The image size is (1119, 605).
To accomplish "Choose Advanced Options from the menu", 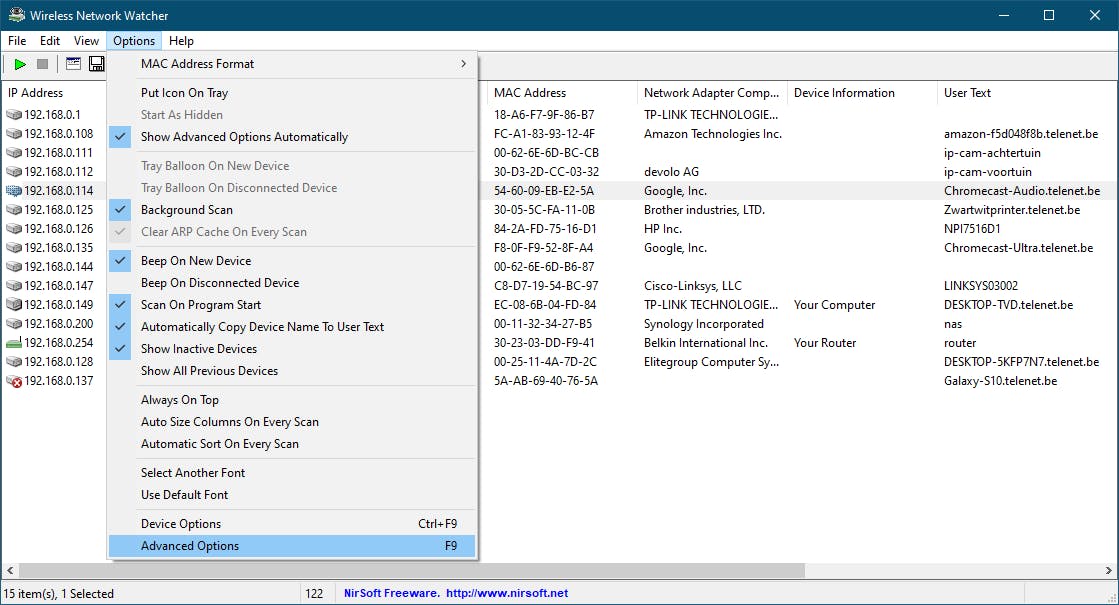I will coord(292,546).
